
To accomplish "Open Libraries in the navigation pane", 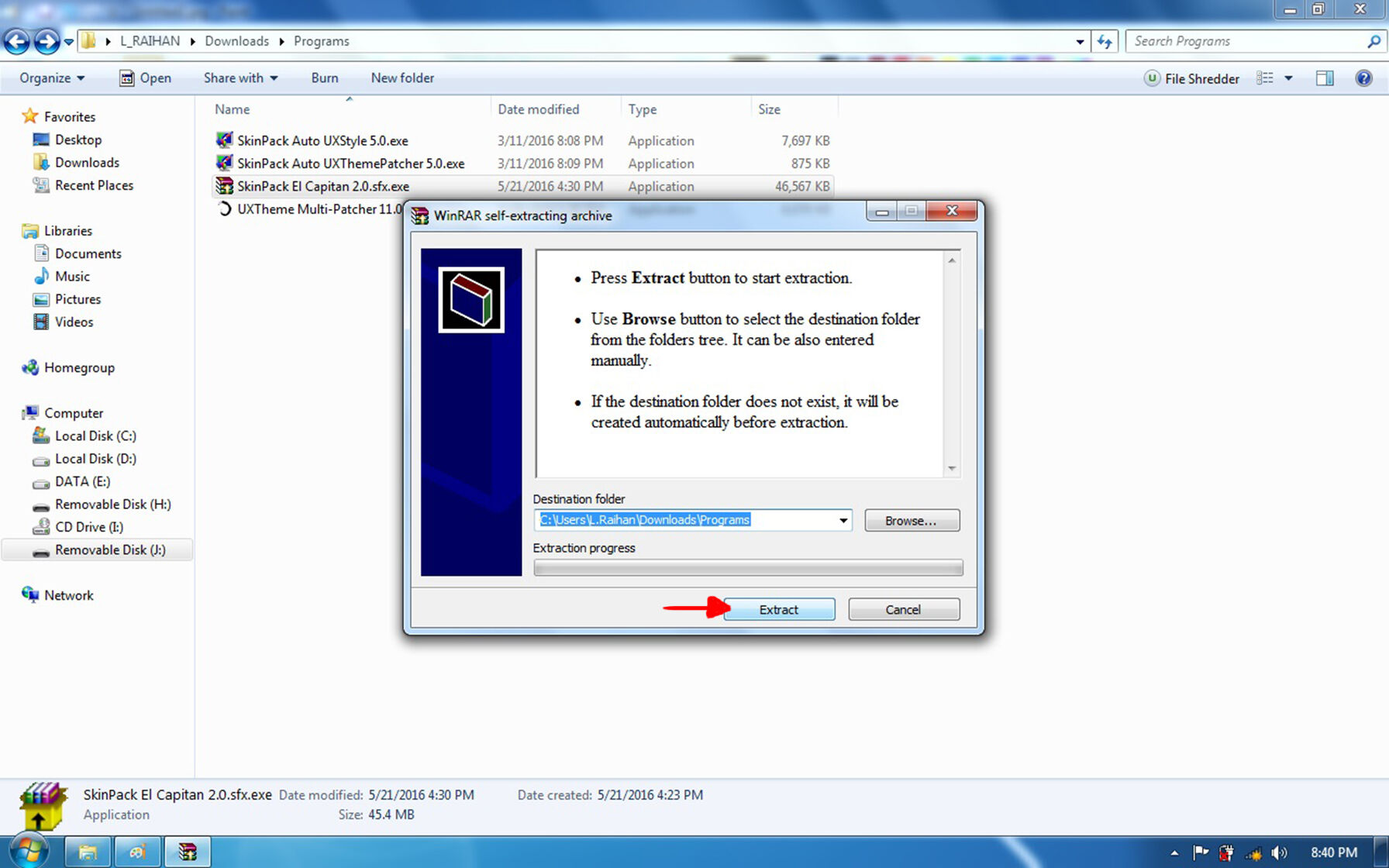I will (x=67, y=231).
